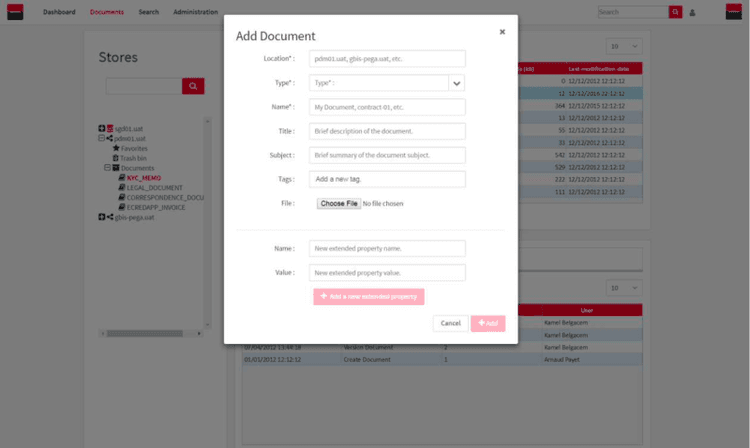Open the Type dropdown arrow
This screenshot has height=448, width=750.
457,83
